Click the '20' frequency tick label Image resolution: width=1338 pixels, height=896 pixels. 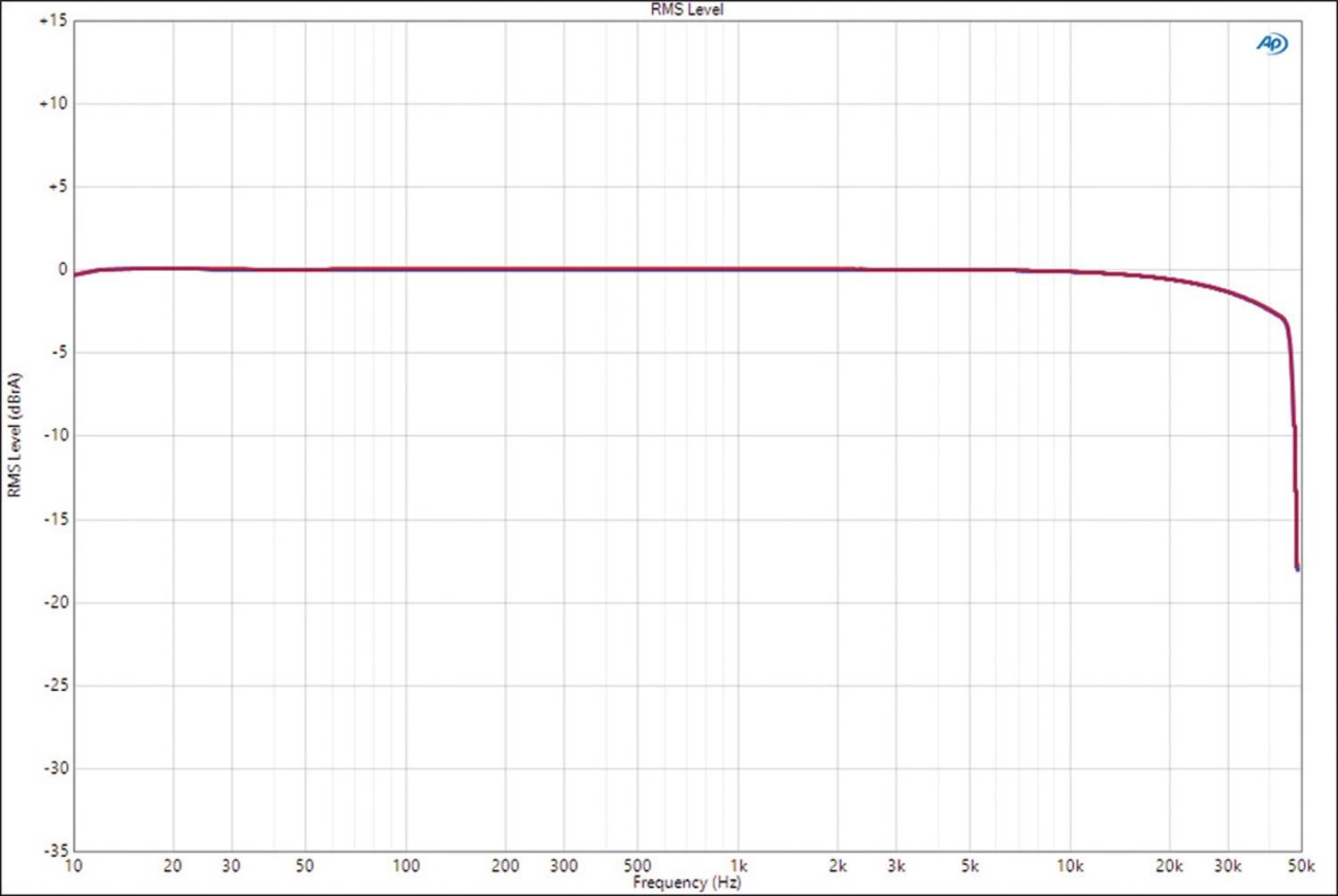173,866
